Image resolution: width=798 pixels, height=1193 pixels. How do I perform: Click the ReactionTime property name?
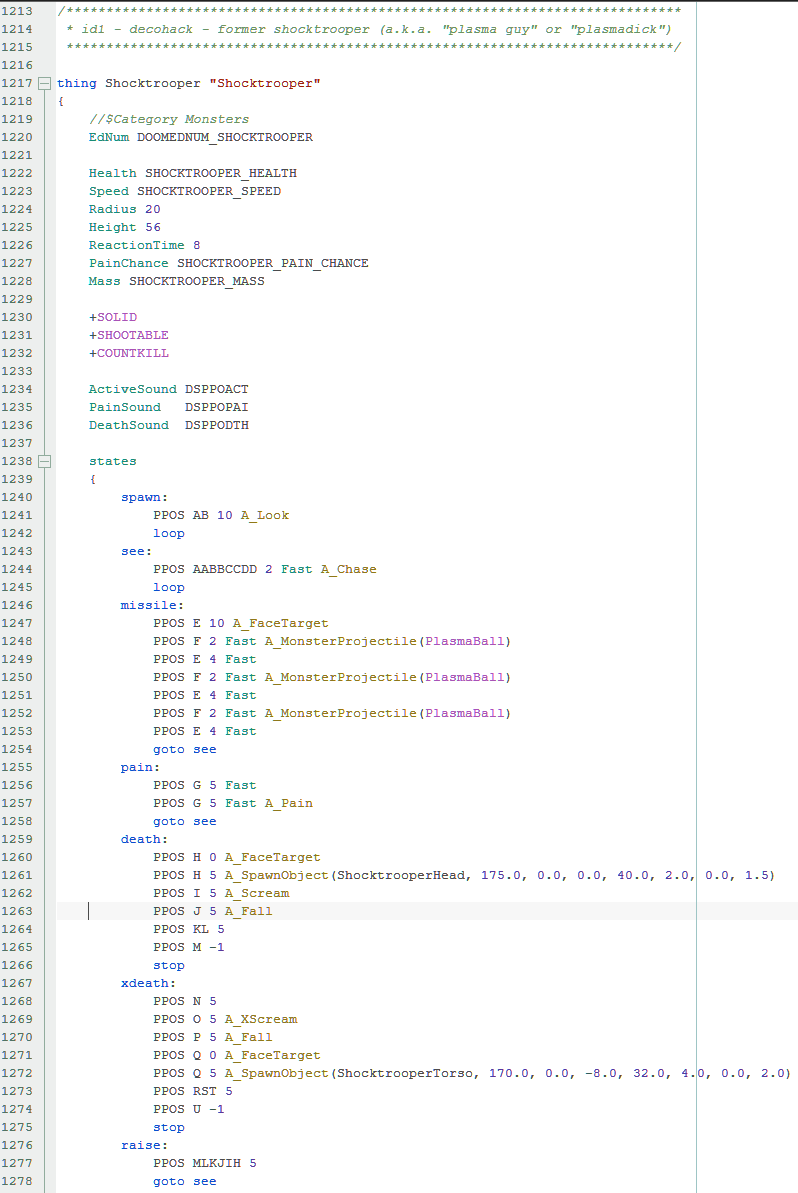click(x=136, y=245)
